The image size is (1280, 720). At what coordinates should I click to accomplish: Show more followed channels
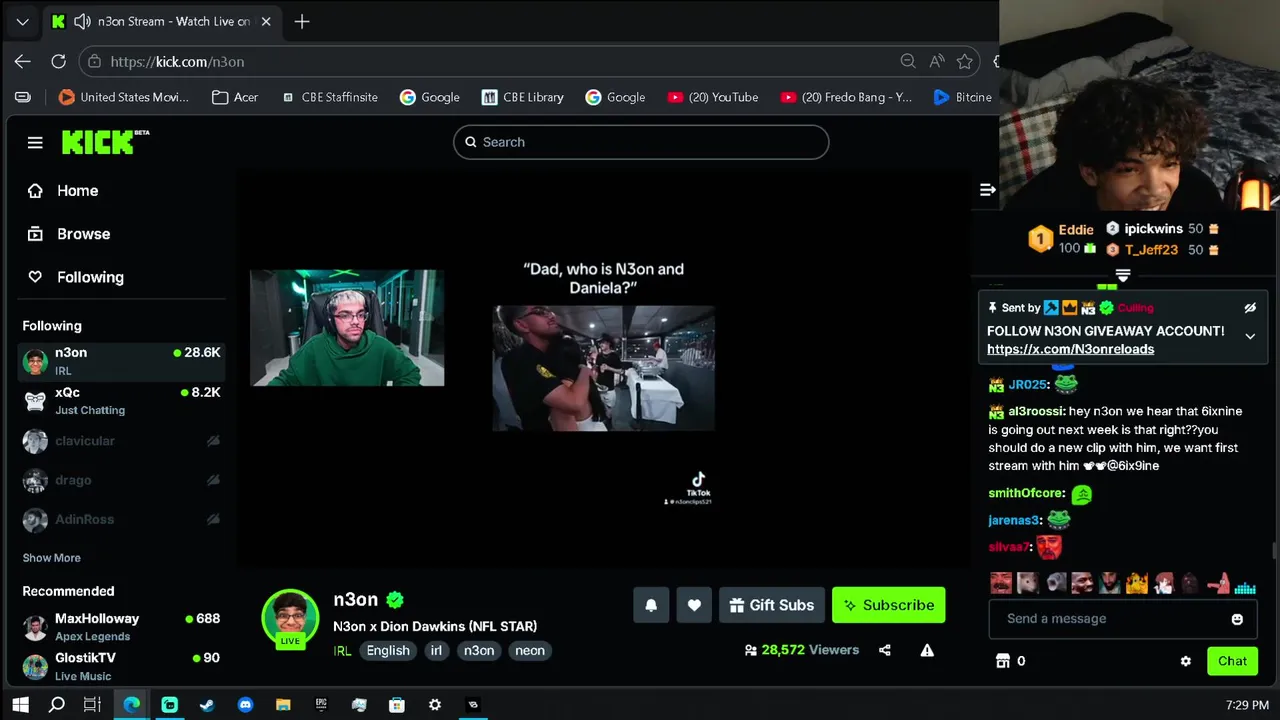[x=52, y=558]
